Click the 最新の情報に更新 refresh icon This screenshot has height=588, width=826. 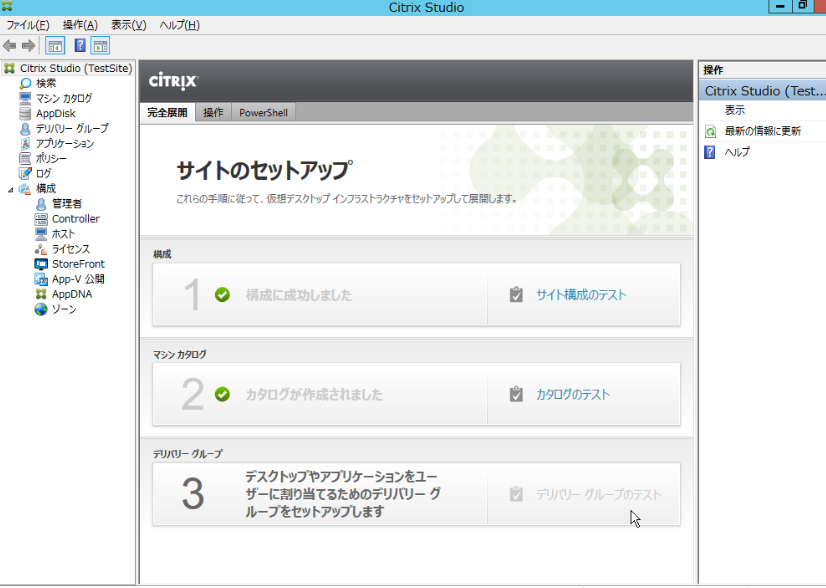click(x=711, y=131)
